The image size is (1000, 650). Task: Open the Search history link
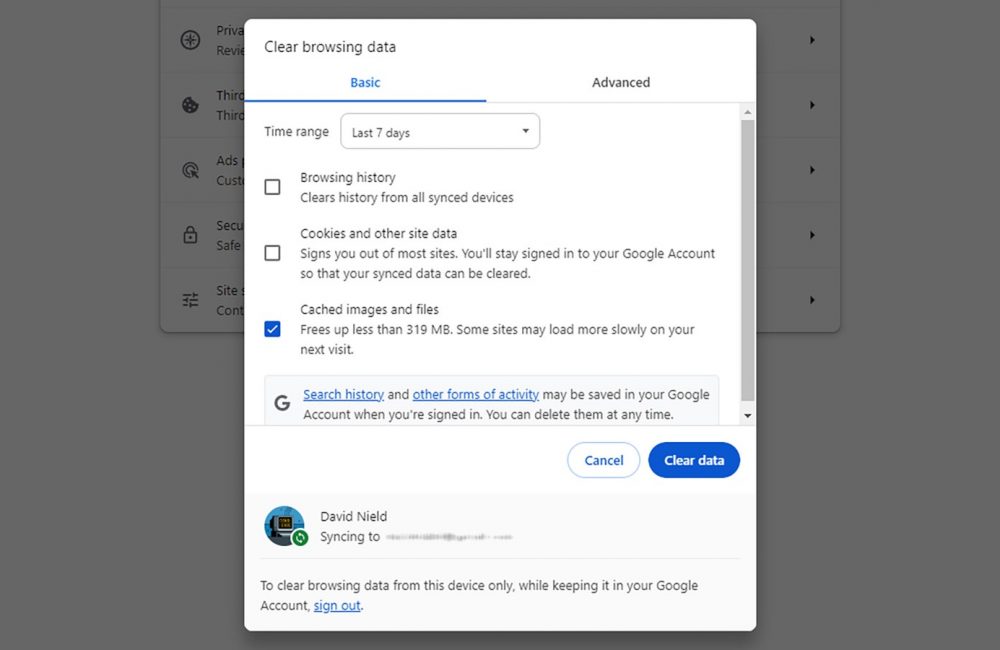343,395
